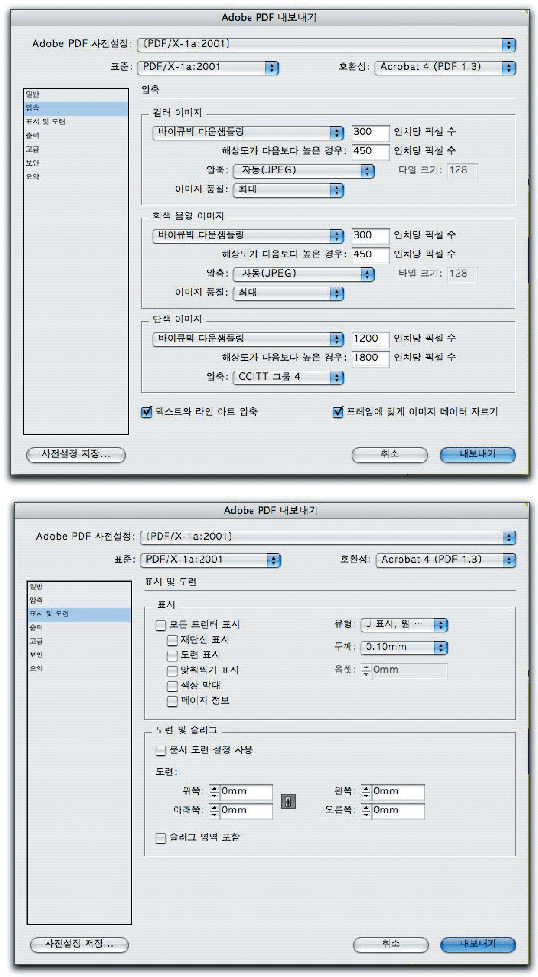Click 왼쪽 bleed stepper arrows
This screenshot has height=977, width=538.
[x=366, y=792]
